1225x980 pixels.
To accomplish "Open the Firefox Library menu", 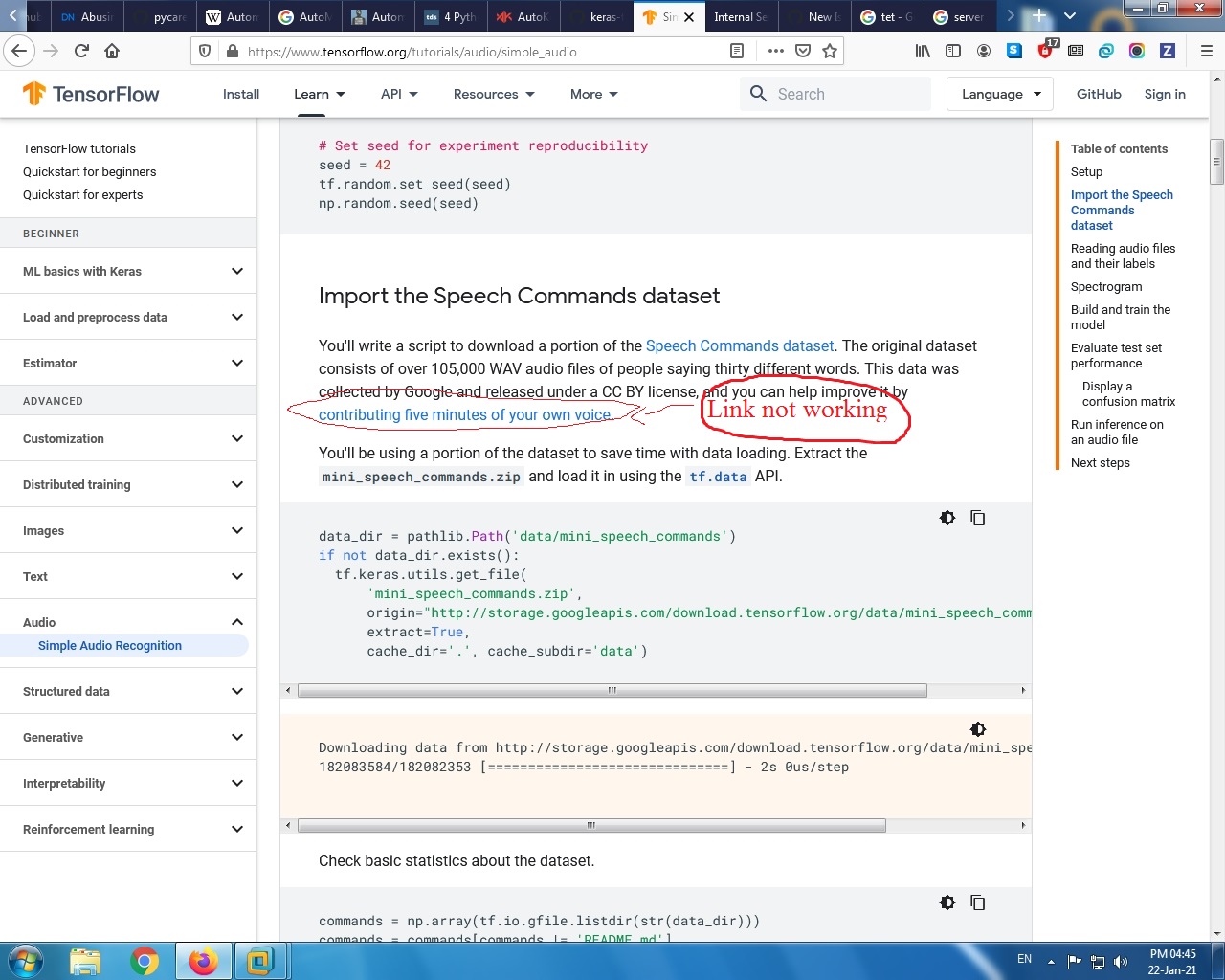I will pos(923,50).
